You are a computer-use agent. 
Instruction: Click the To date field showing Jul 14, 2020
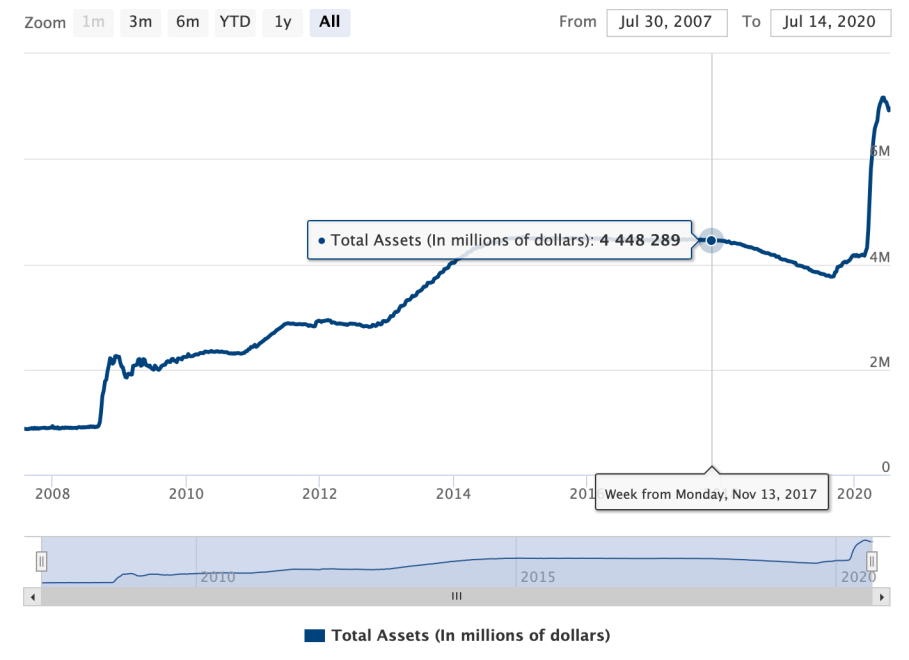pyautogui.click(x=830, y=22)
